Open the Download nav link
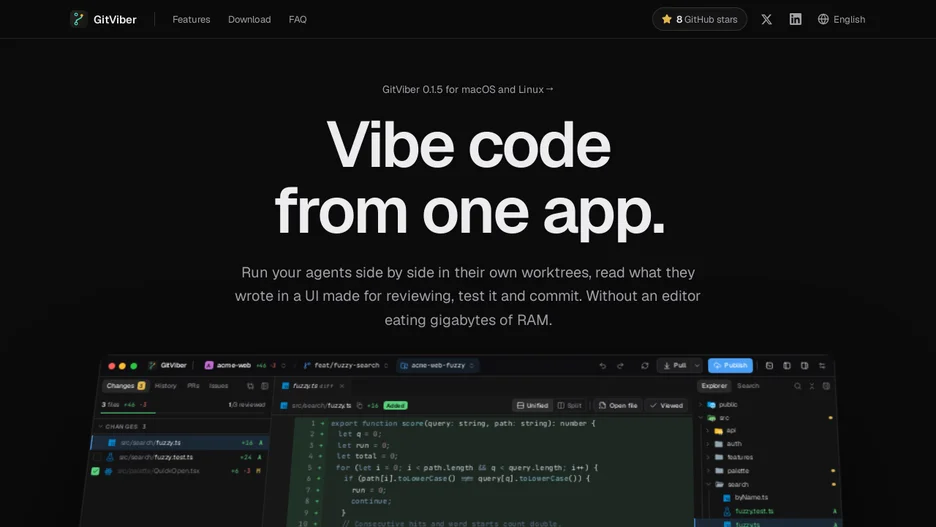Screen dimensions: 936x527 tap(249, 19)
